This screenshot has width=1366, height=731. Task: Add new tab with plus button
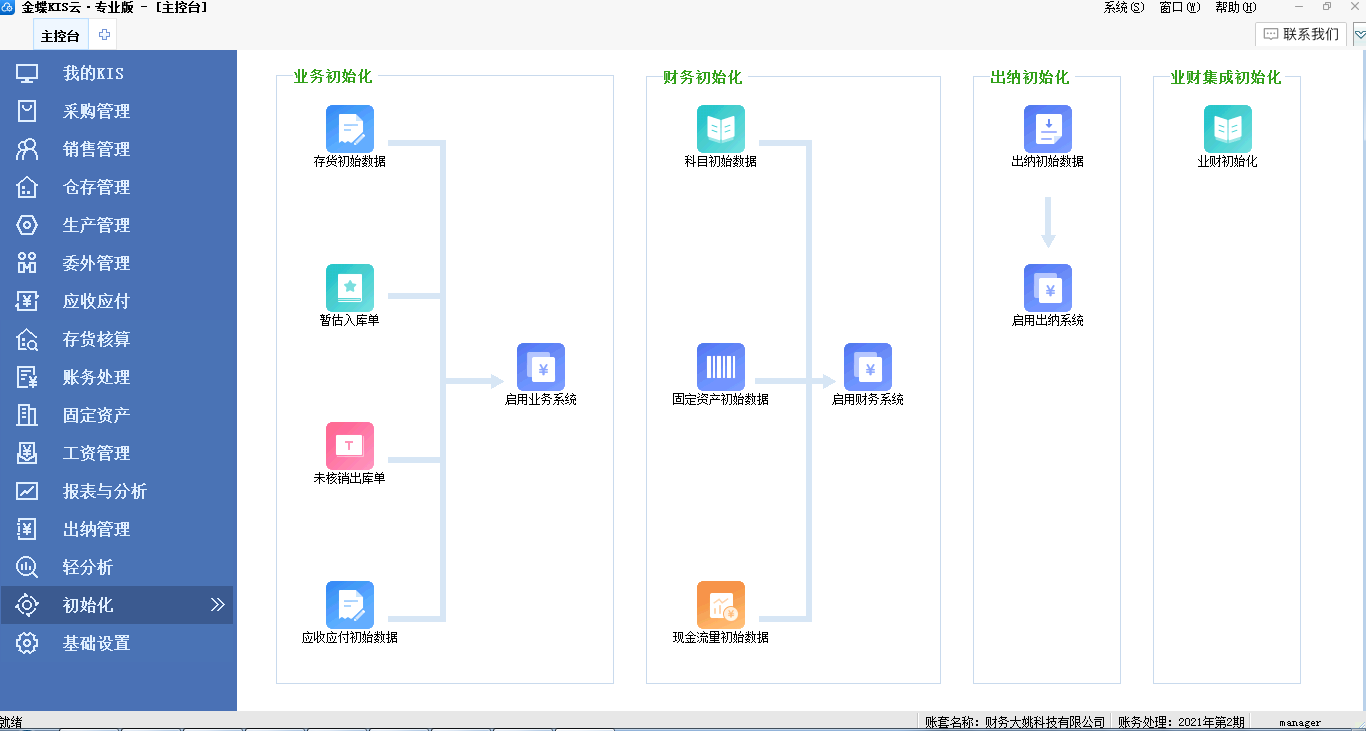click(104, 34)
